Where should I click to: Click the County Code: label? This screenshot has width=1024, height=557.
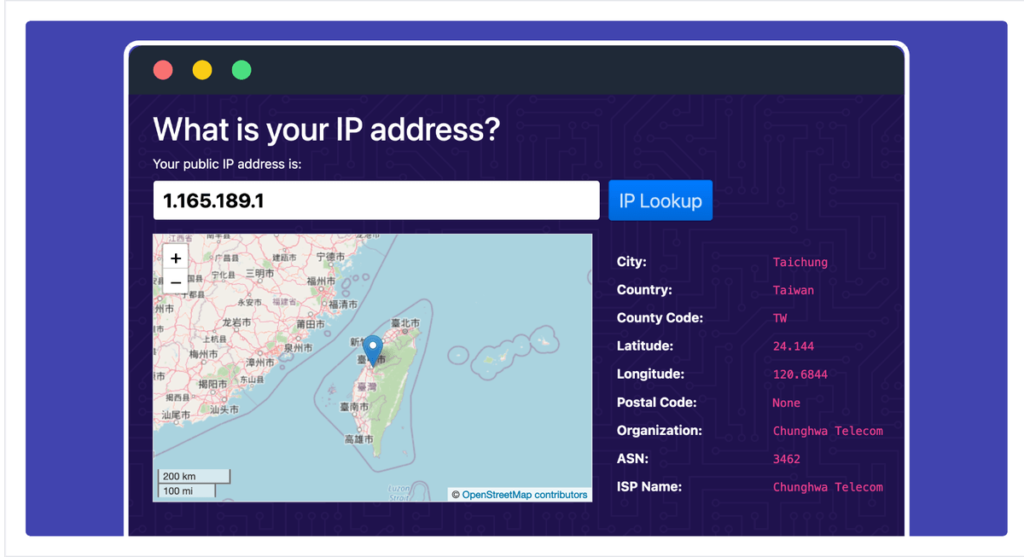660,318
